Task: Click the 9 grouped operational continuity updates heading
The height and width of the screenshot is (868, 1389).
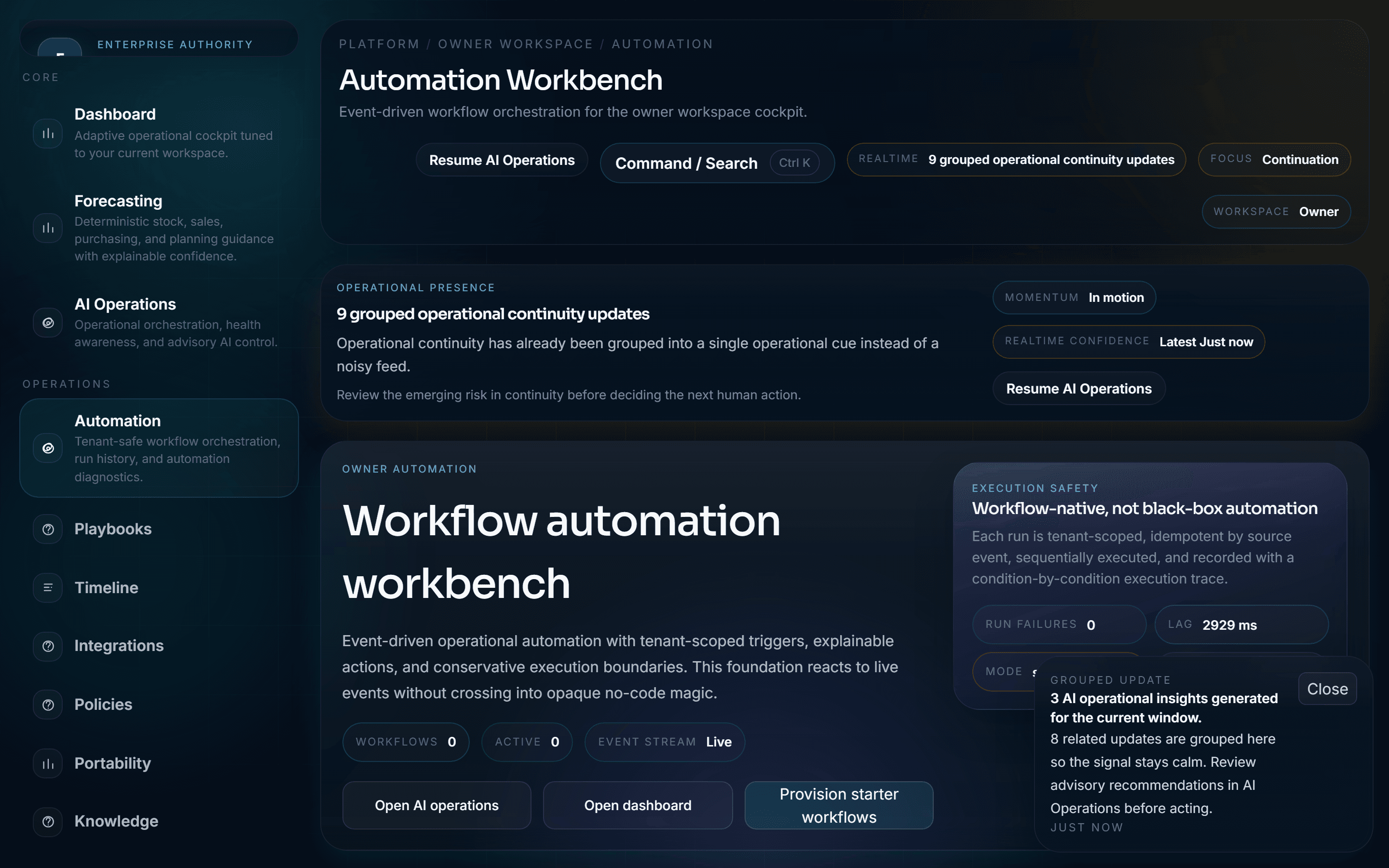Action: (x=493, y=314)
